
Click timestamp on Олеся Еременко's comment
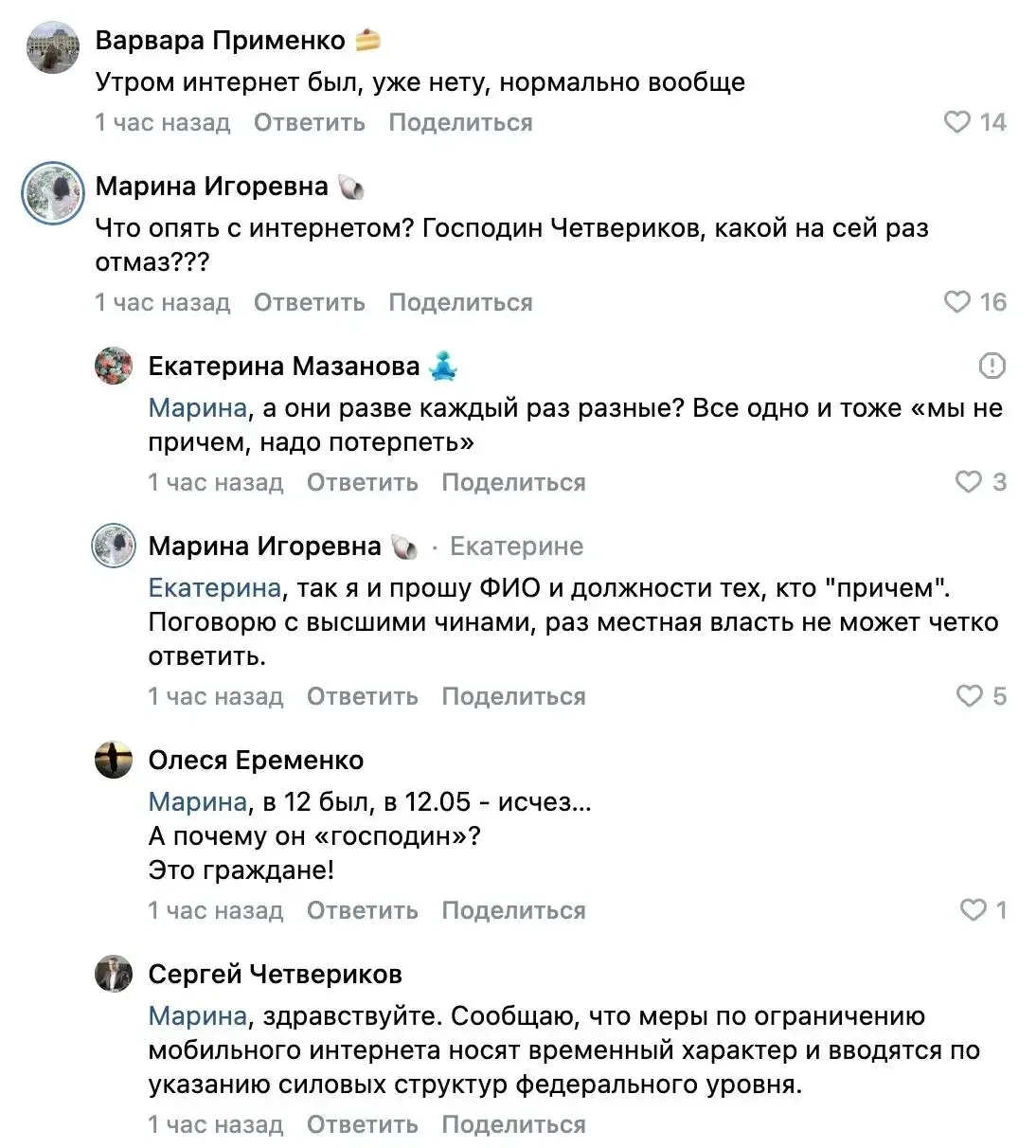pyautogui.click(x=215, y=910)
